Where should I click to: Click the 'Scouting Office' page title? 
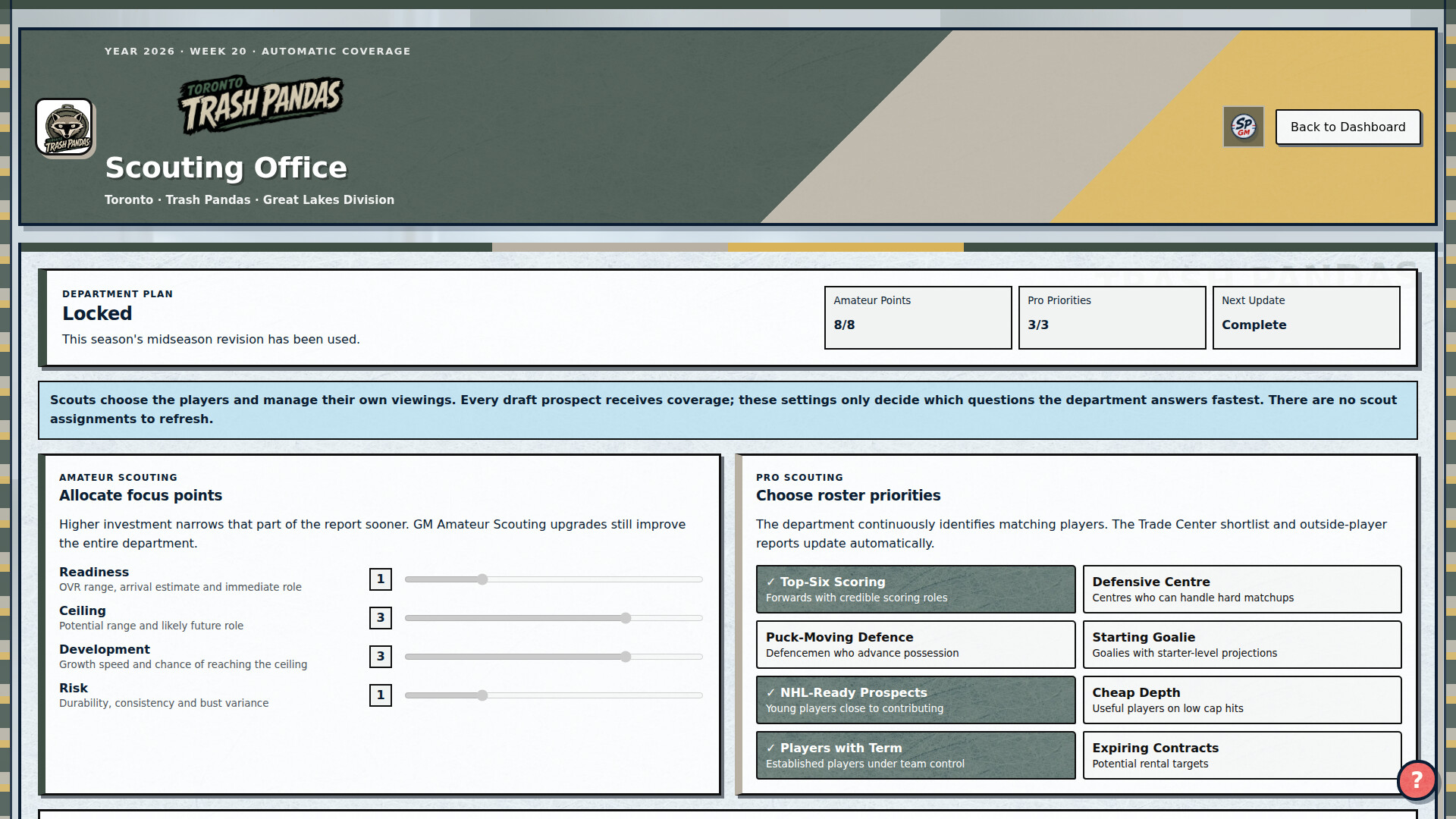point(226,168)
